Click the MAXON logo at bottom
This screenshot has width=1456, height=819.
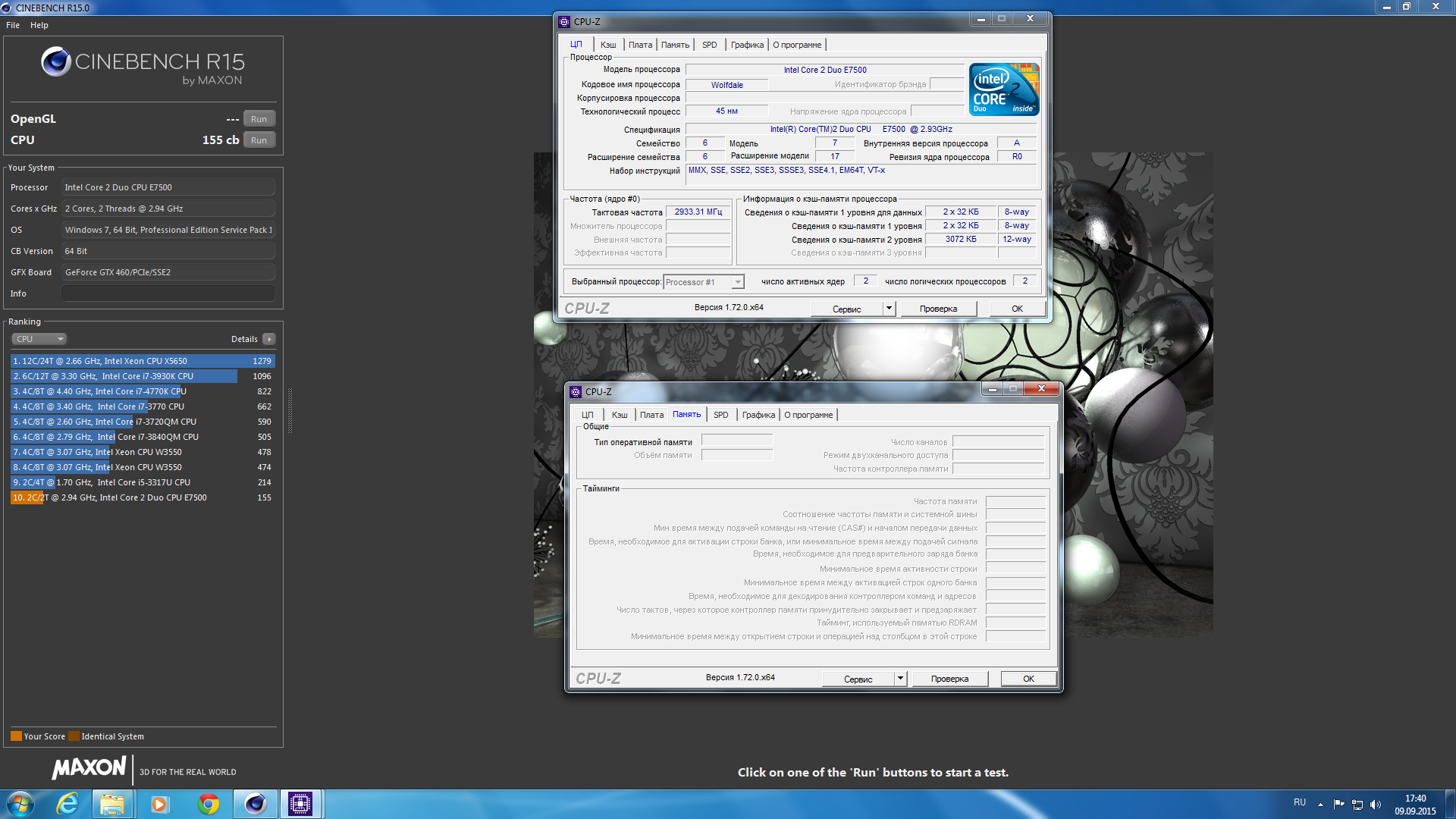[89, 768]
